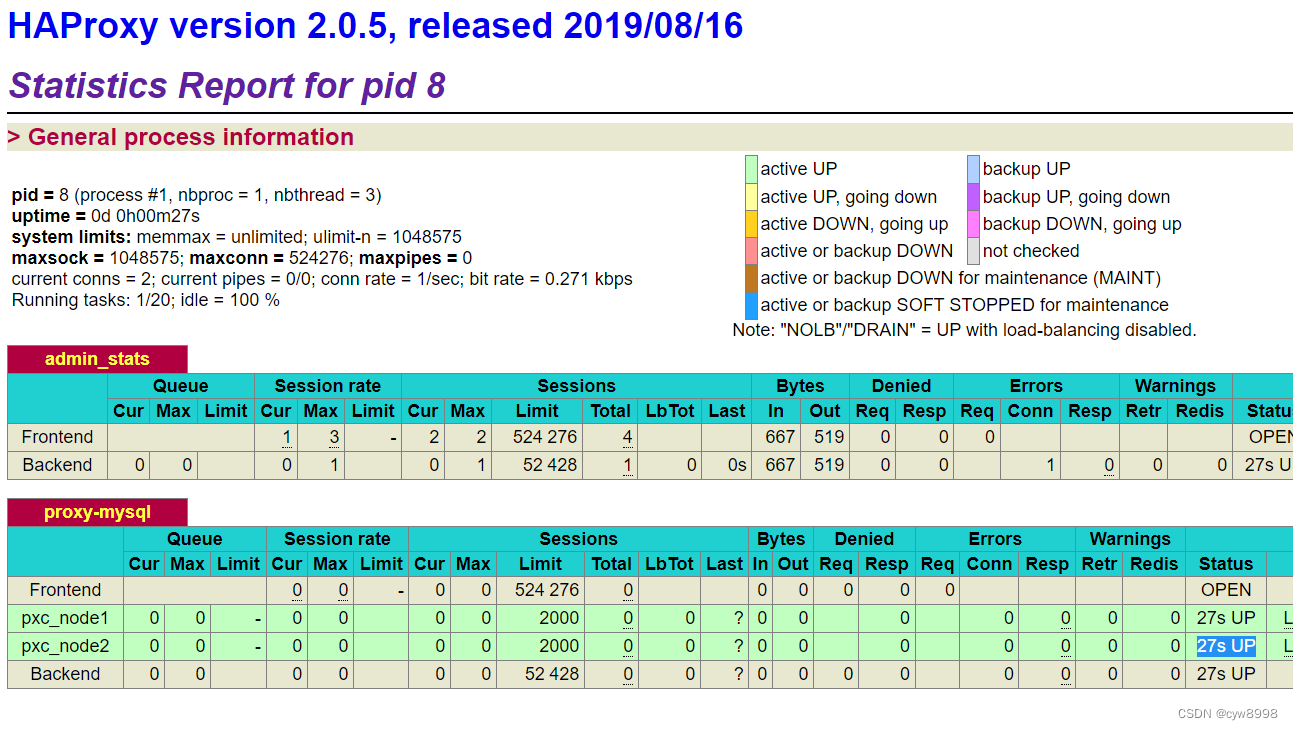Click the active or backup DOWN orange swatch
This screenshot has width=1293, height=730.
click(x=751, y=251)
